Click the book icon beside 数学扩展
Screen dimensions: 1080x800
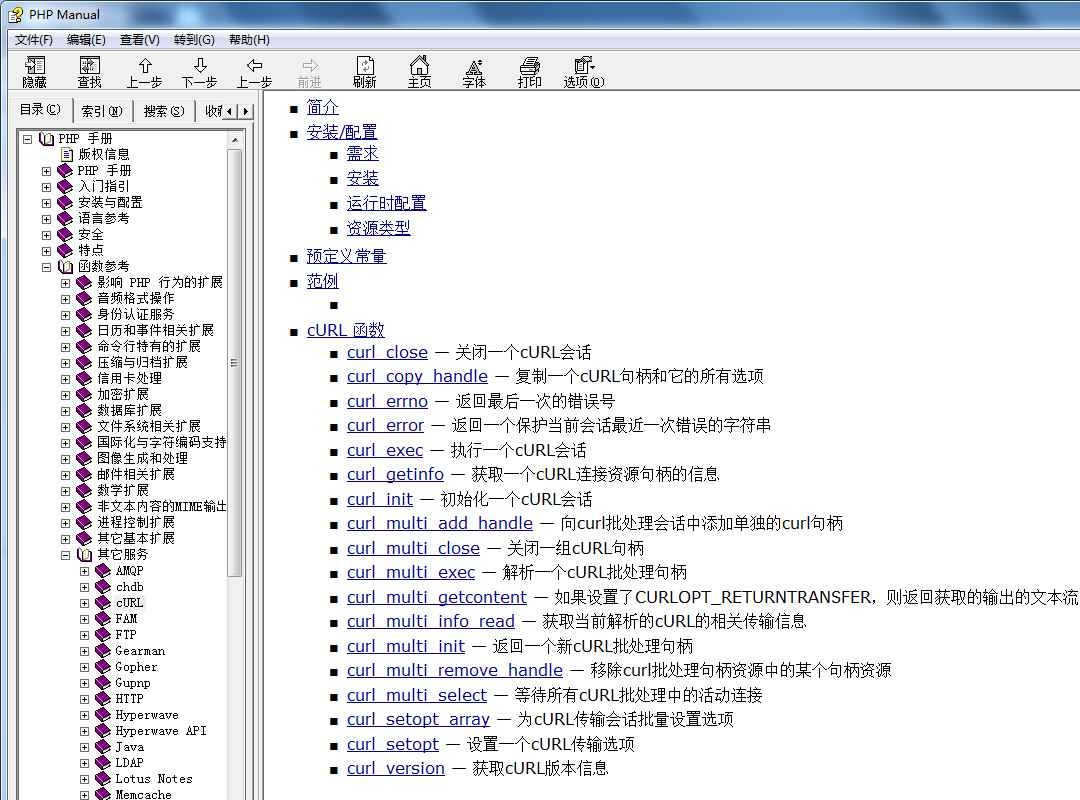coord(84,491)
